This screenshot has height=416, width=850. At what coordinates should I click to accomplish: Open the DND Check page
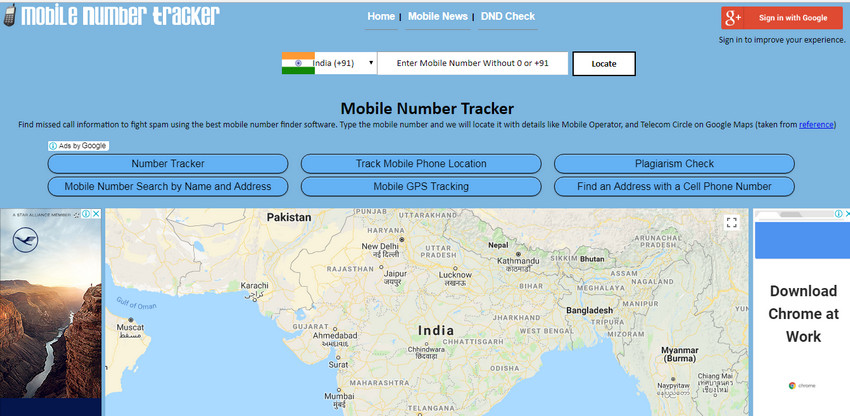tap(506, 17)
